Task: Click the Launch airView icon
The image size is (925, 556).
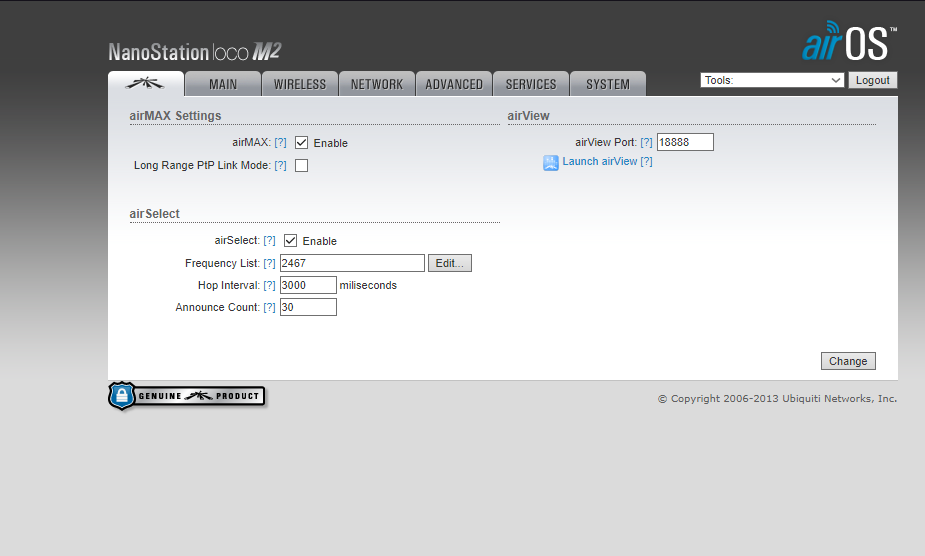Action: (550, 163)
